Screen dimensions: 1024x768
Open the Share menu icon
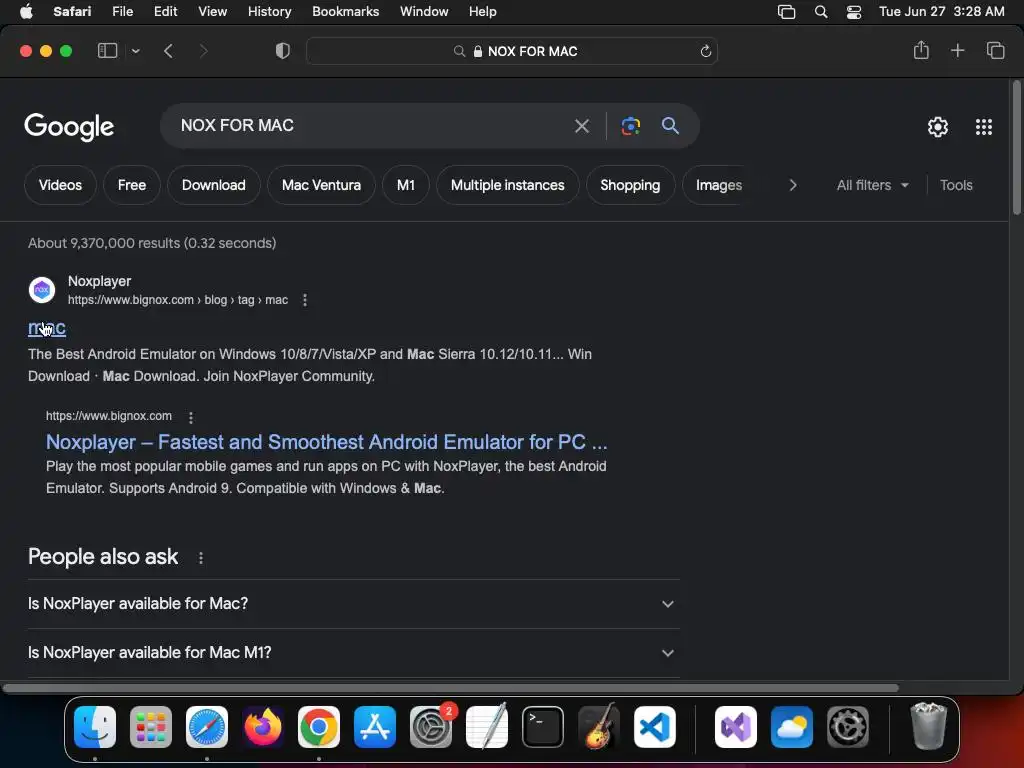921,50
